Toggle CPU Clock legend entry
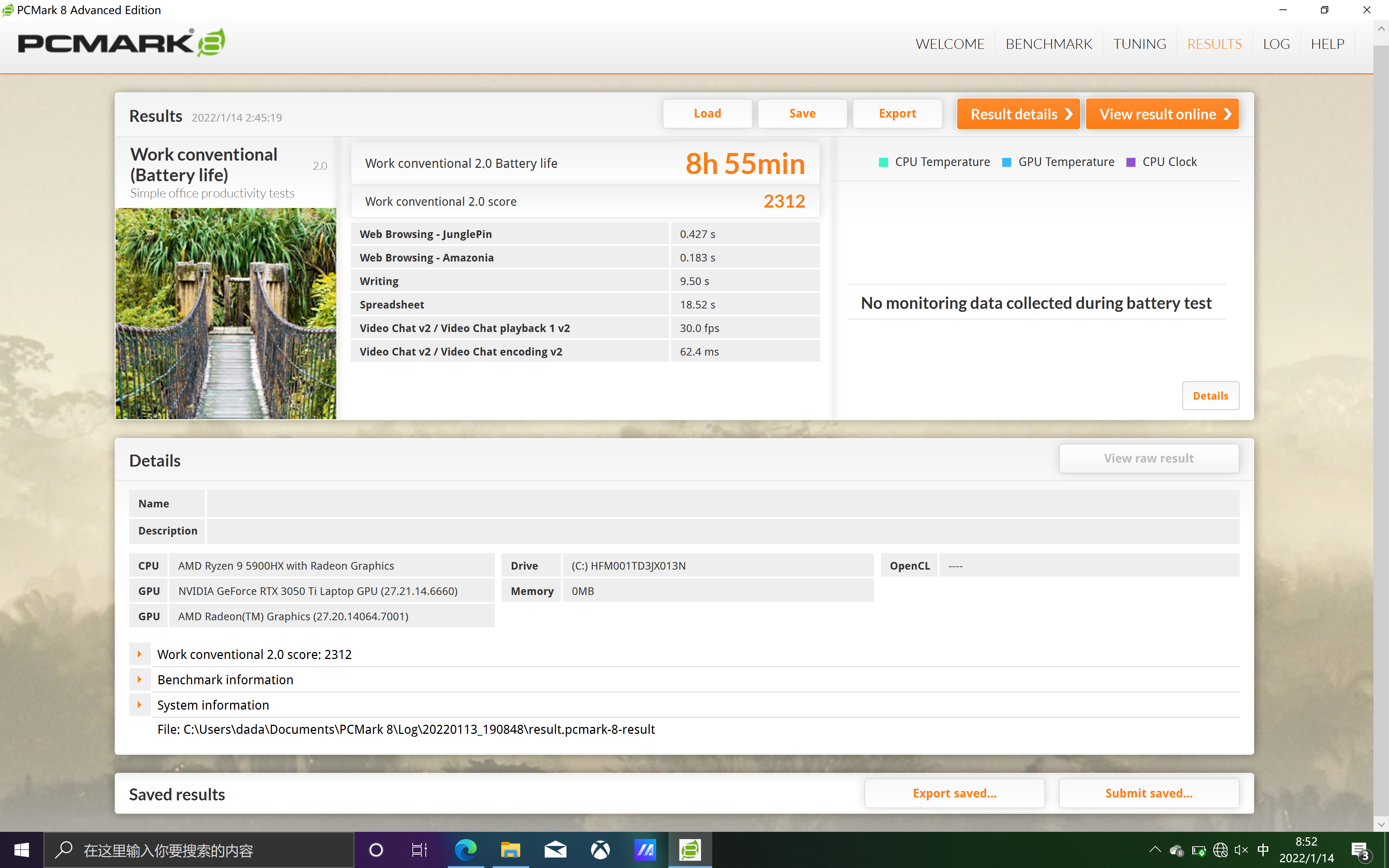This screenshot has width=1389, height=868. pos(1162,162)
